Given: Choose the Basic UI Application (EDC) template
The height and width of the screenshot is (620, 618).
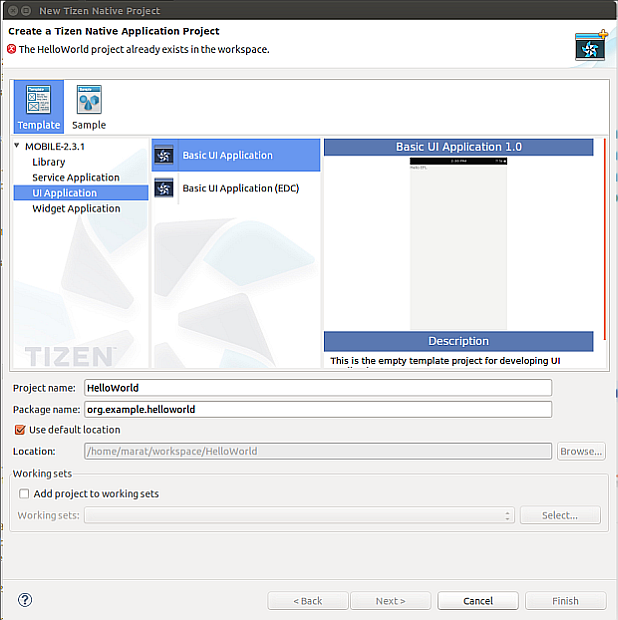Looking at the screenshot, I should pyautogui.click(x=236, y=188).
